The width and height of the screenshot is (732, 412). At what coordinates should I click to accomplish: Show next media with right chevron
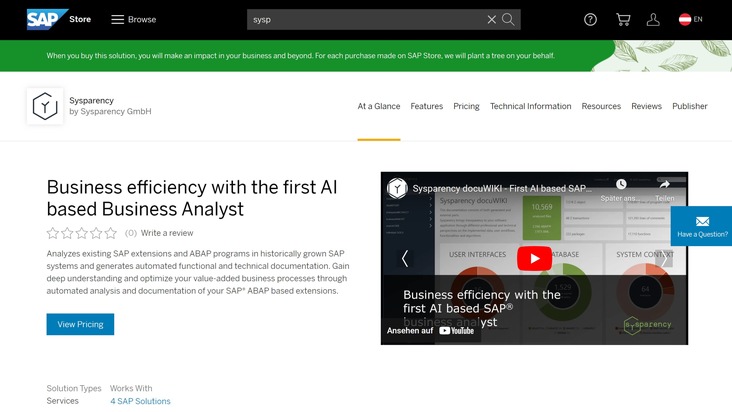665,258
